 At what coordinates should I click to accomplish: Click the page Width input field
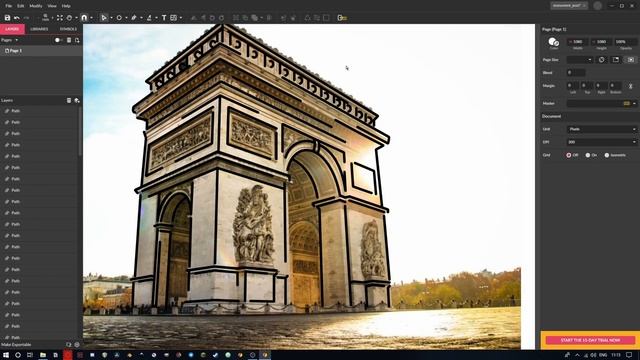[x=578, y=42]
